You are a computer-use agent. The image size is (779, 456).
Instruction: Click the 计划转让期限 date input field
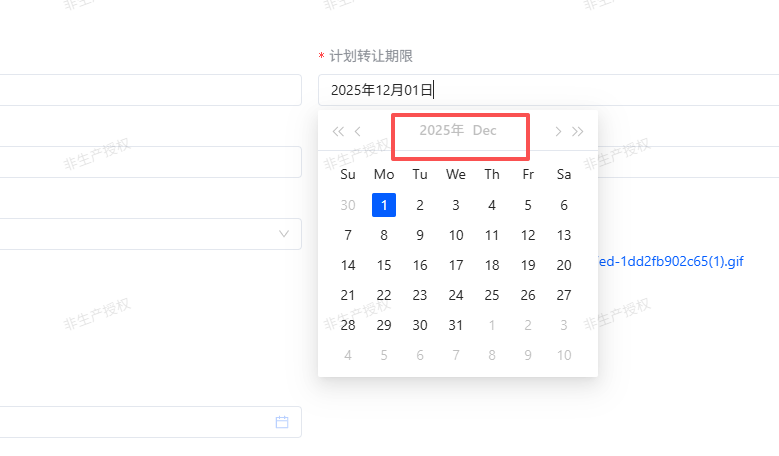pos(457,90)
